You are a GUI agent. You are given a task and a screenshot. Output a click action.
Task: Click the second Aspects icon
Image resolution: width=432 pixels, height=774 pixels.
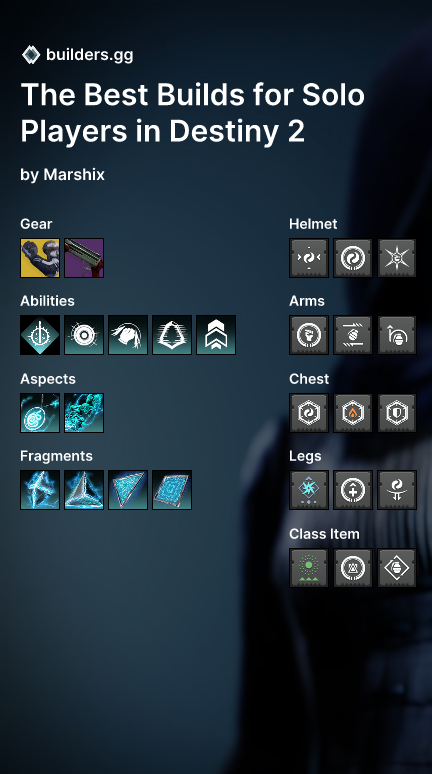coord(84,413)
